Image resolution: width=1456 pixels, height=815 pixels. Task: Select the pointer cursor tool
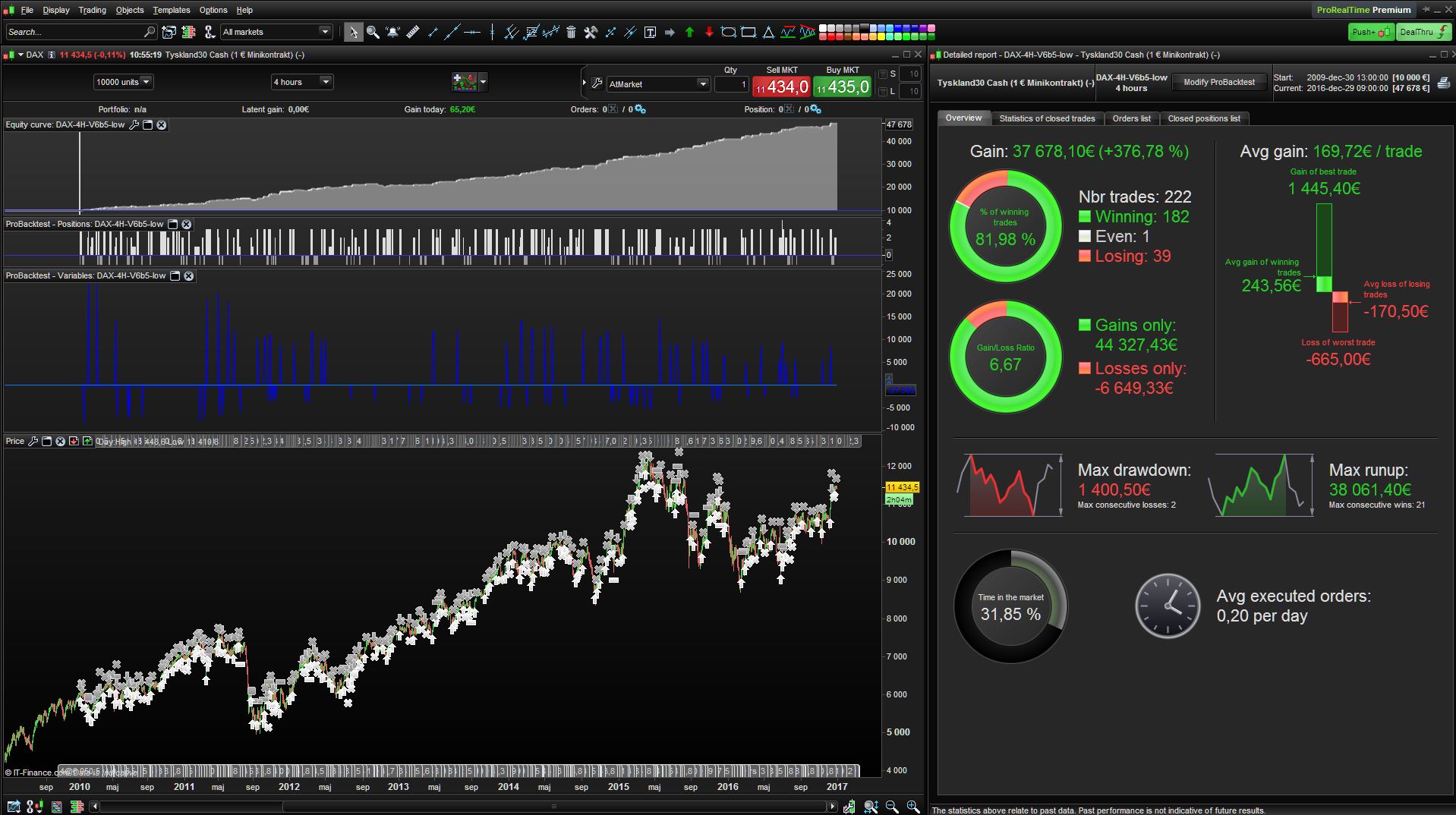pos(353,32)
